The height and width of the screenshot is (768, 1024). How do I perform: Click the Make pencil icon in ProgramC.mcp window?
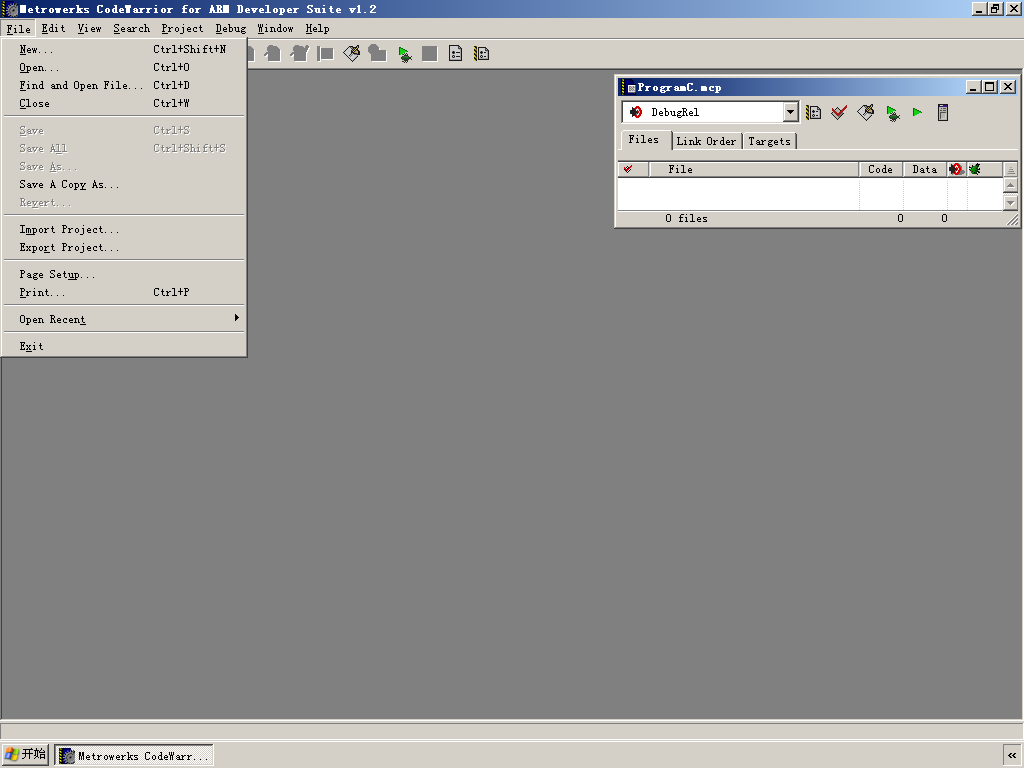(x=866, y=112)
